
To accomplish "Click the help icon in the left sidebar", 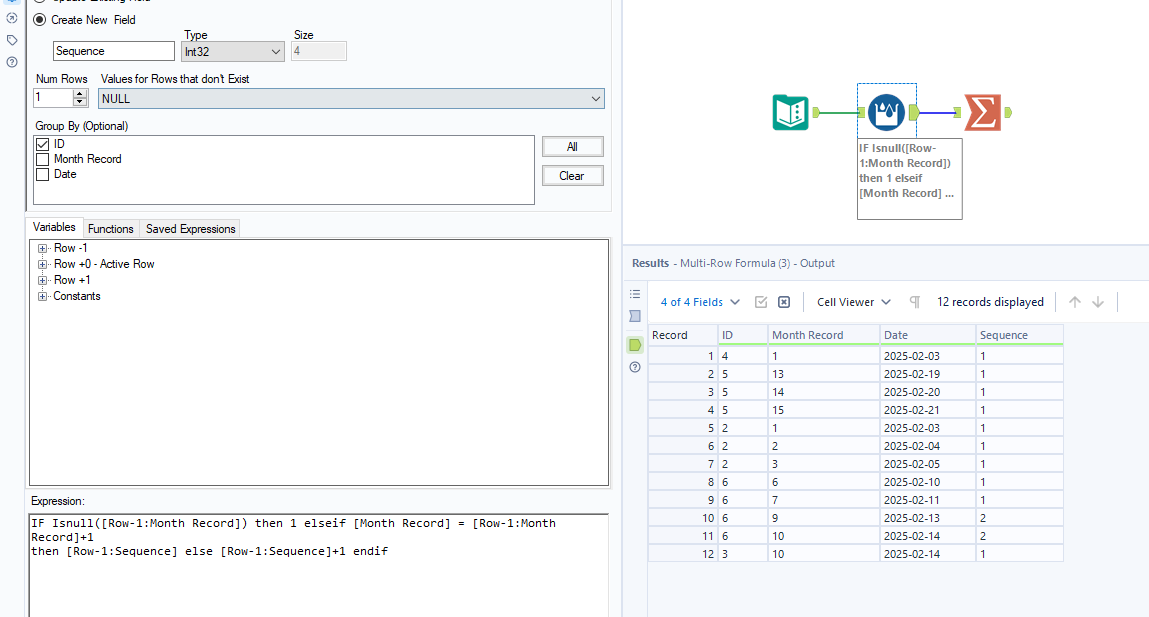I will tap(11, 61).
